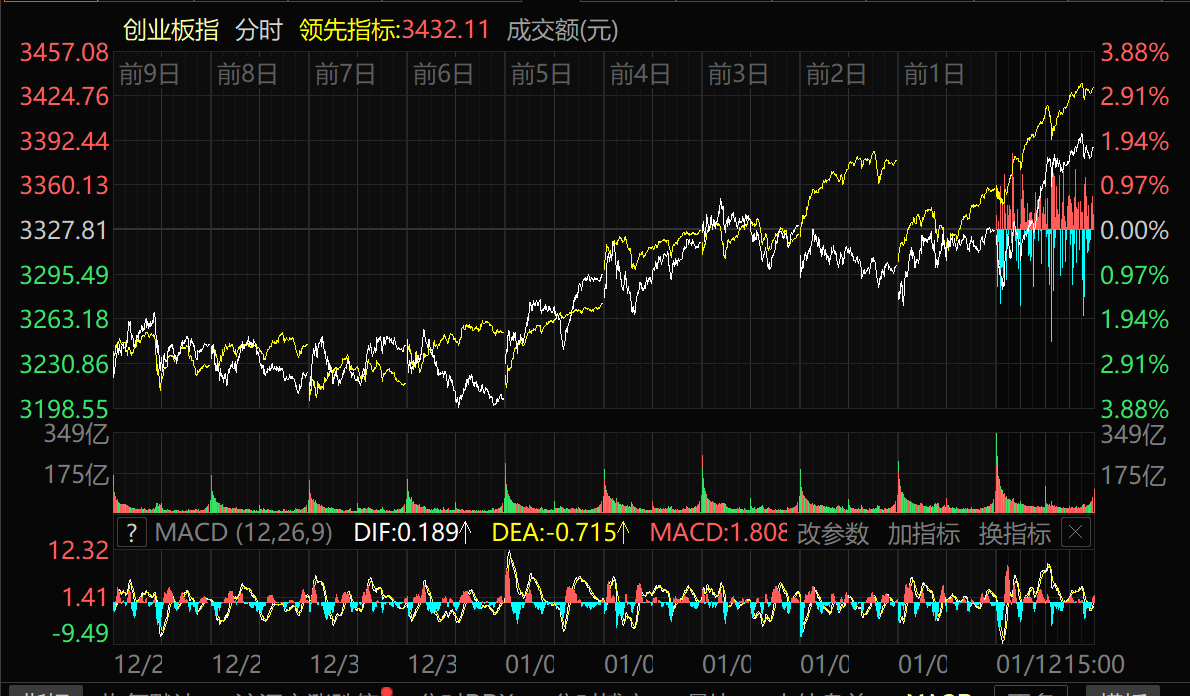Click 加指标 to add an indicator

923,533
